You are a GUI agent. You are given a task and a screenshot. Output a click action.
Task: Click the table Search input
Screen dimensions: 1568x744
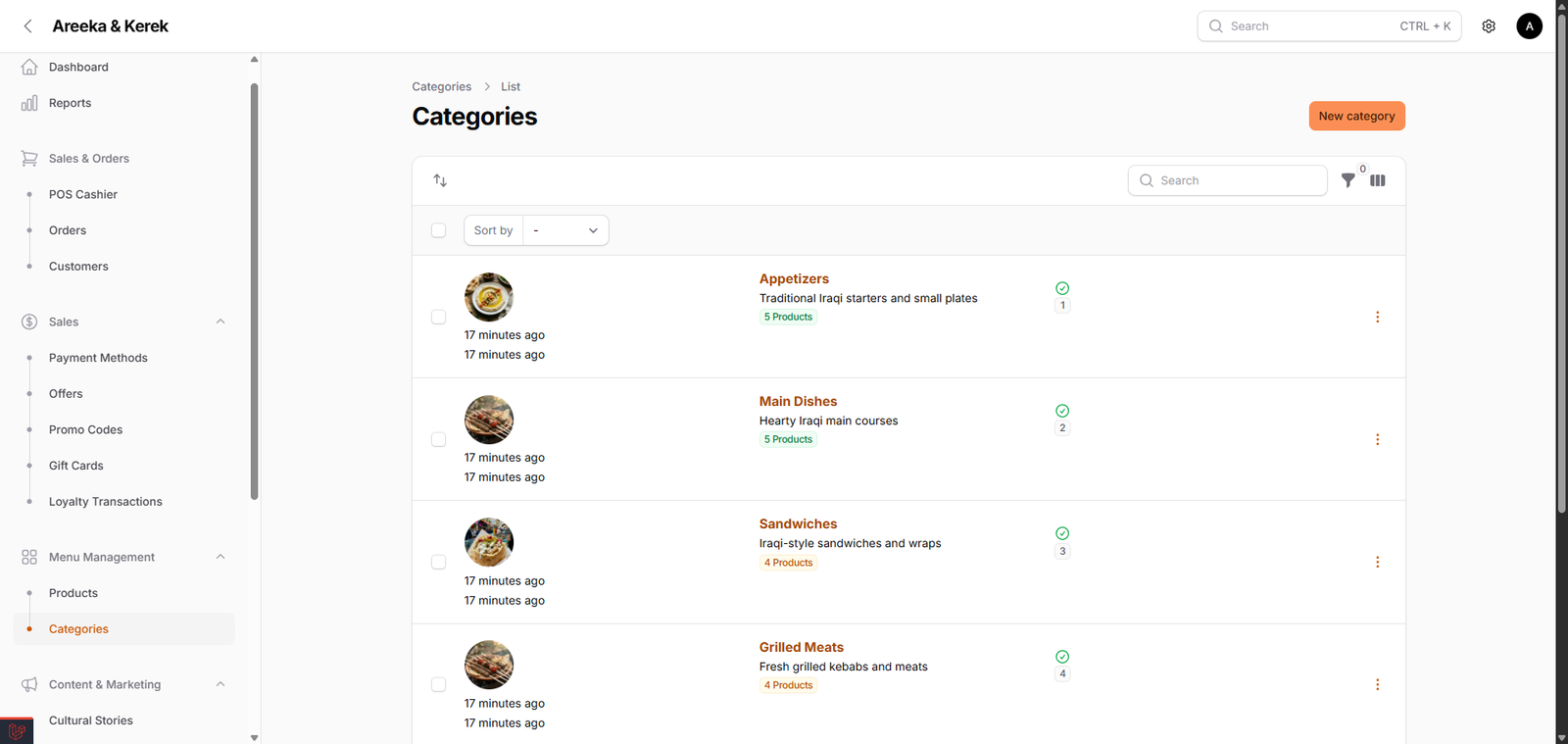[1228, 180]
